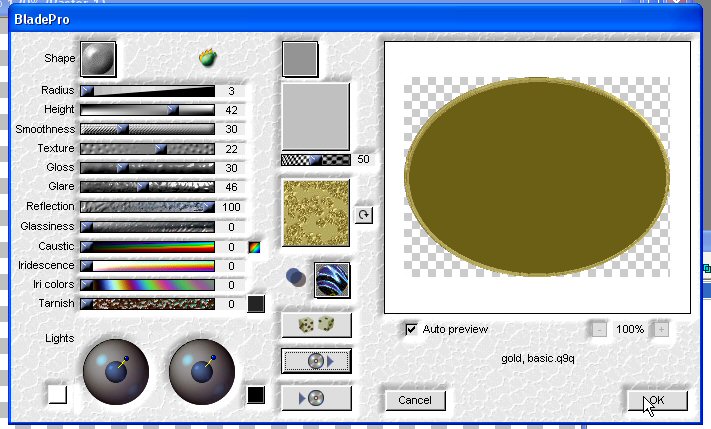The image size is (711, 429).
Task: Adjust the Iri colors slider
Action: pyautogui.click(x=147, y=285)
